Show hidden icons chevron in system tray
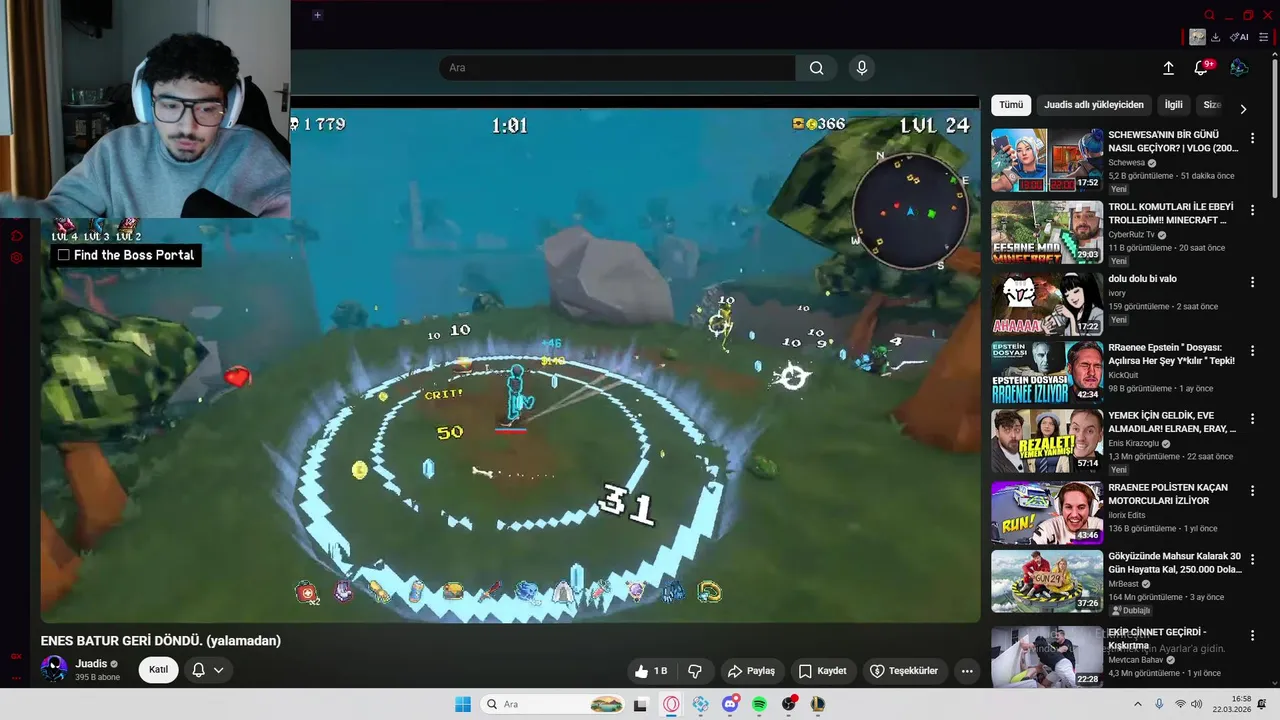1280x720 pixels. (1137, 704)
